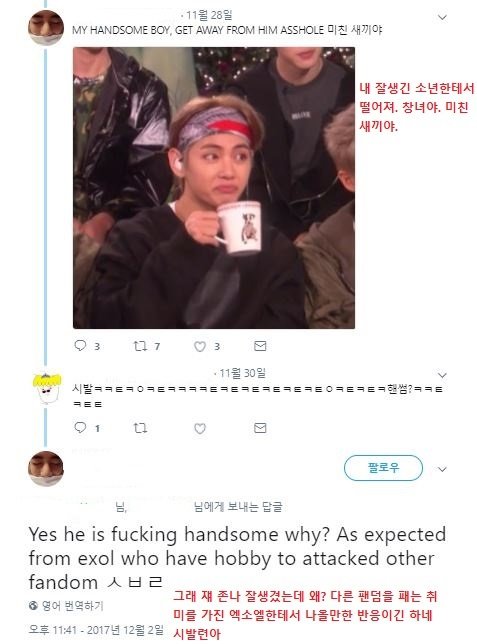Viewport: 477px width, 644px height.
Task: Retweet the 11월 30일 tweet
Action: (141, 428)
